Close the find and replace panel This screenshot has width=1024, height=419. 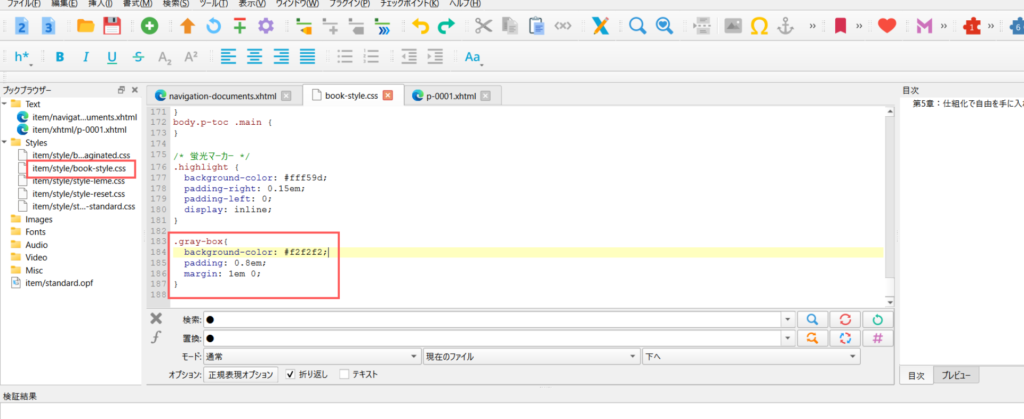[156, 319]
